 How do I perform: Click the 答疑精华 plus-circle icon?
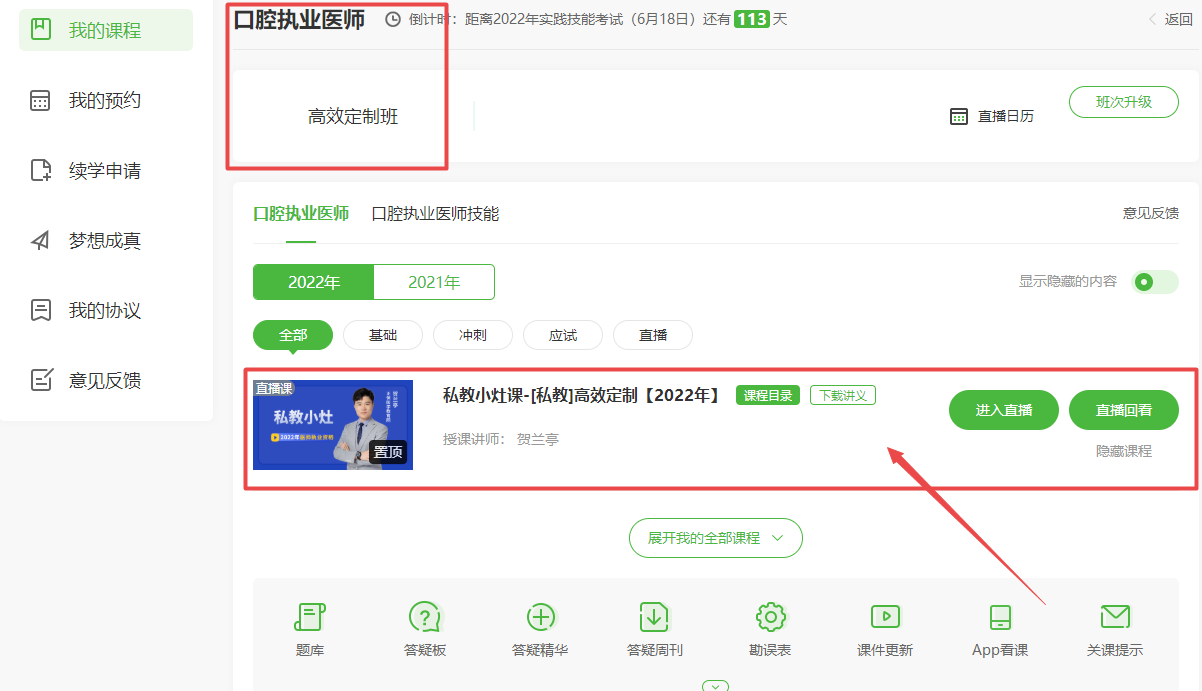(540, 618)
